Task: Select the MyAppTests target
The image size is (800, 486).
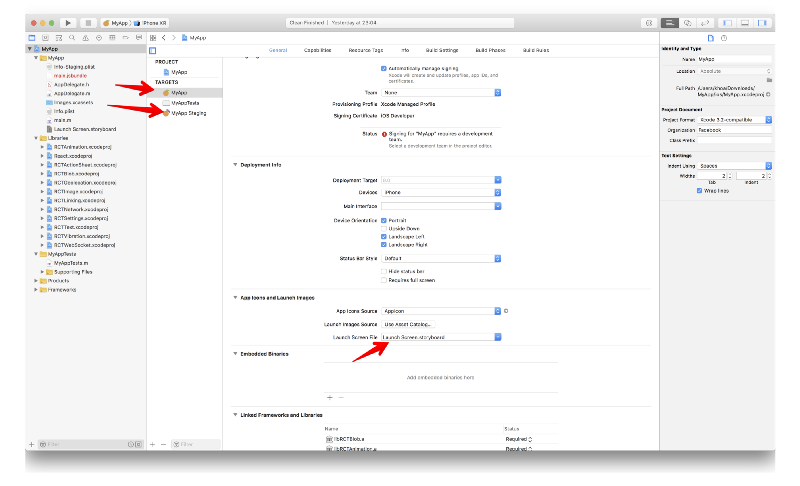Action: 185,103
